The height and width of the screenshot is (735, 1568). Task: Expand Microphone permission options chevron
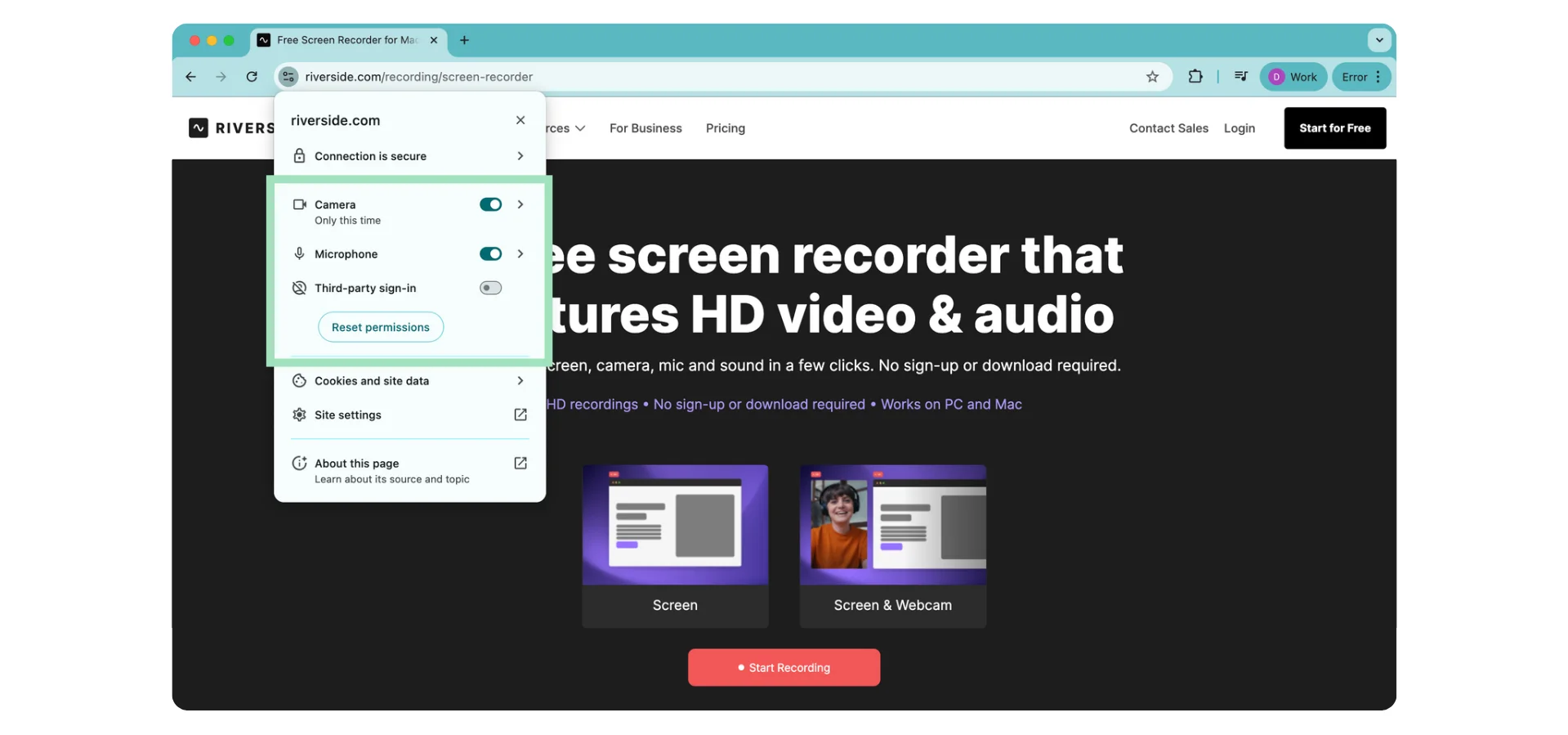pos(520,254)
